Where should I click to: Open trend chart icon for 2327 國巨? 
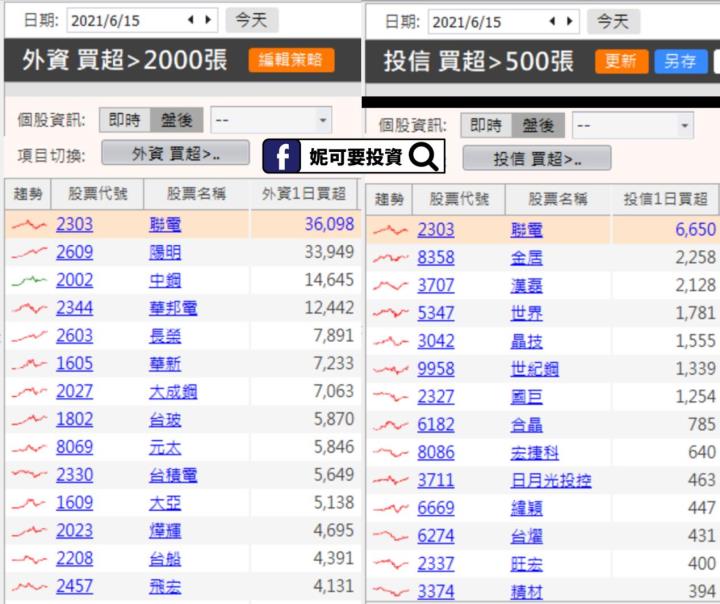390,397
